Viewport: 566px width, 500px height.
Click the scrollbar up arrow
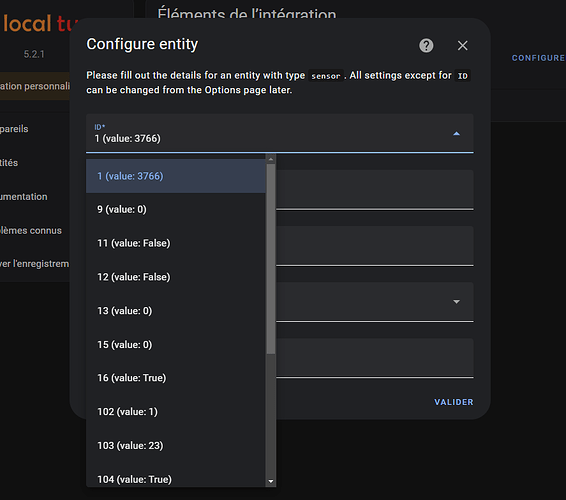point(271,159)
